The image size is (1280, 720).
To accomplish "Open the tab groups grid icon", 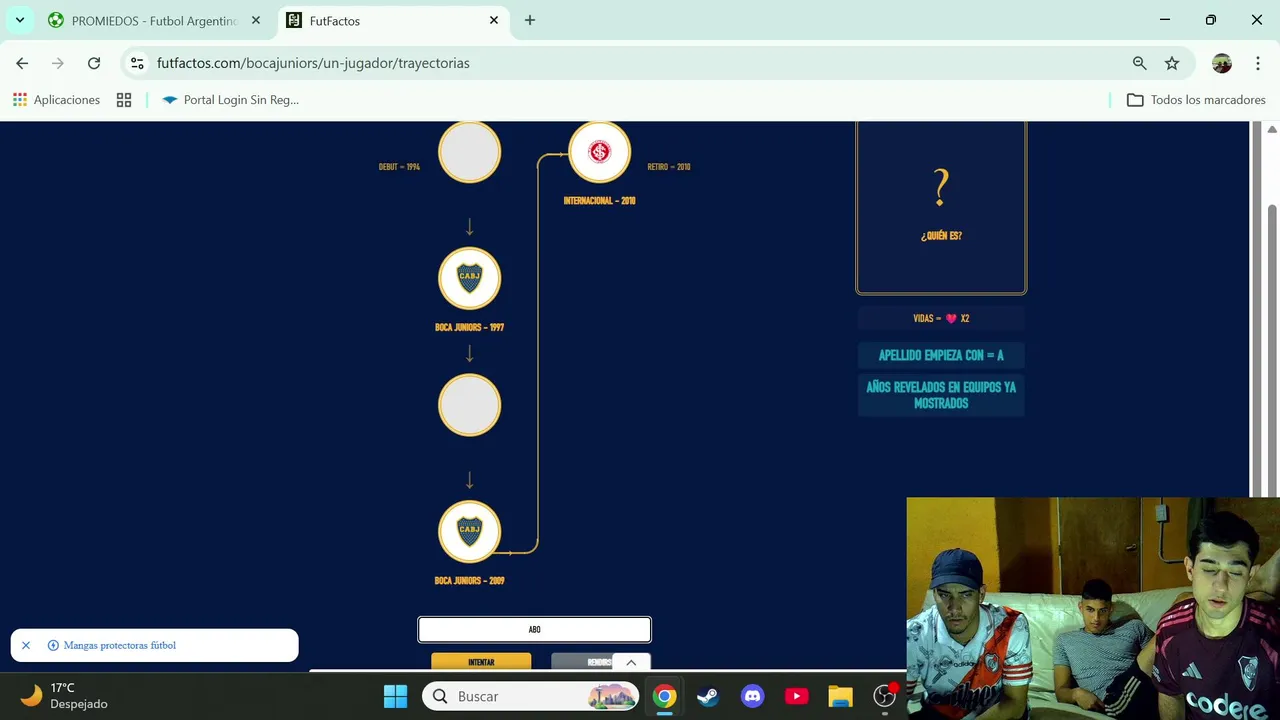I will [x=124, y=100].
